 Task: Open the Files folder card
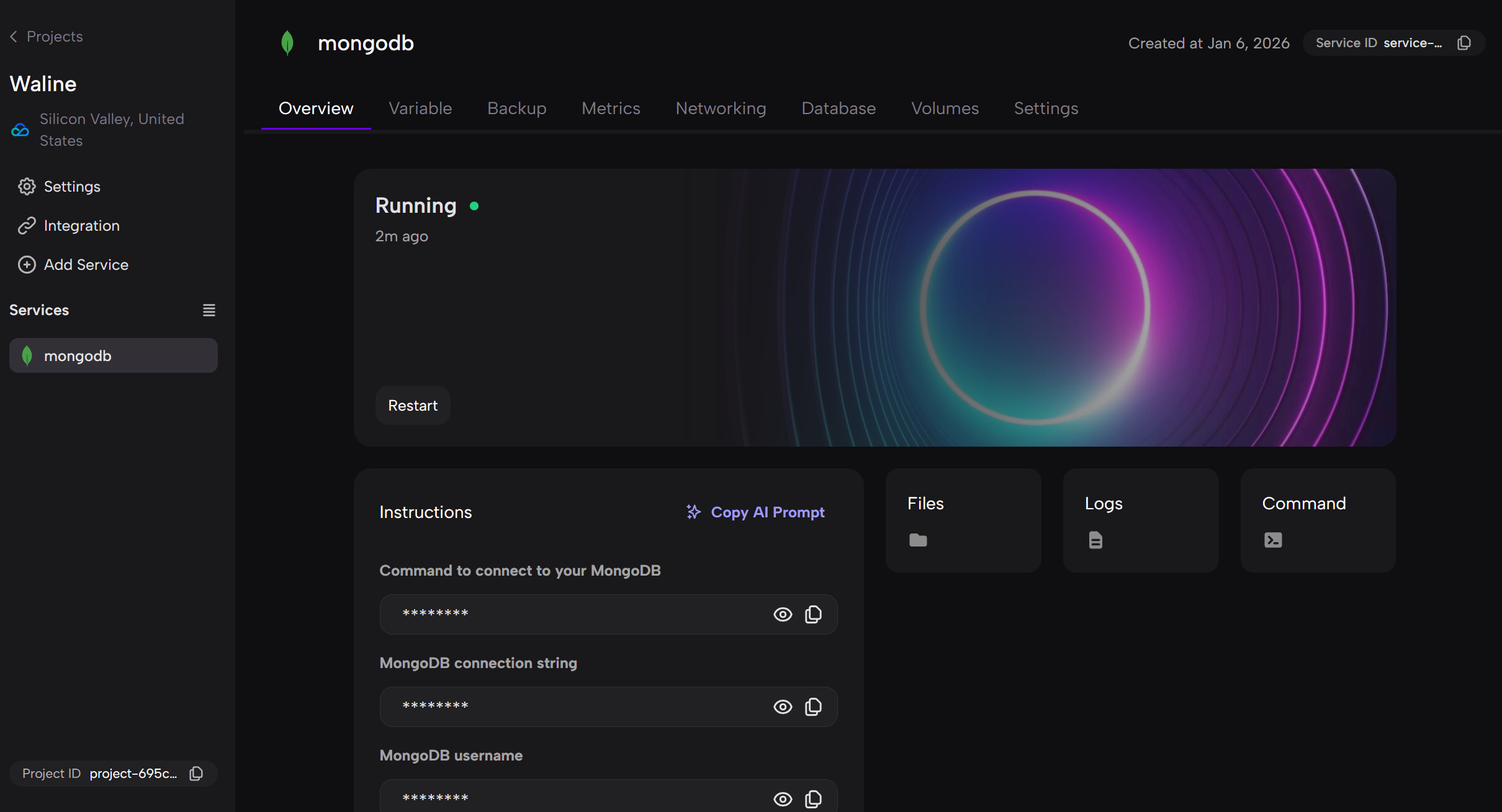963,520
